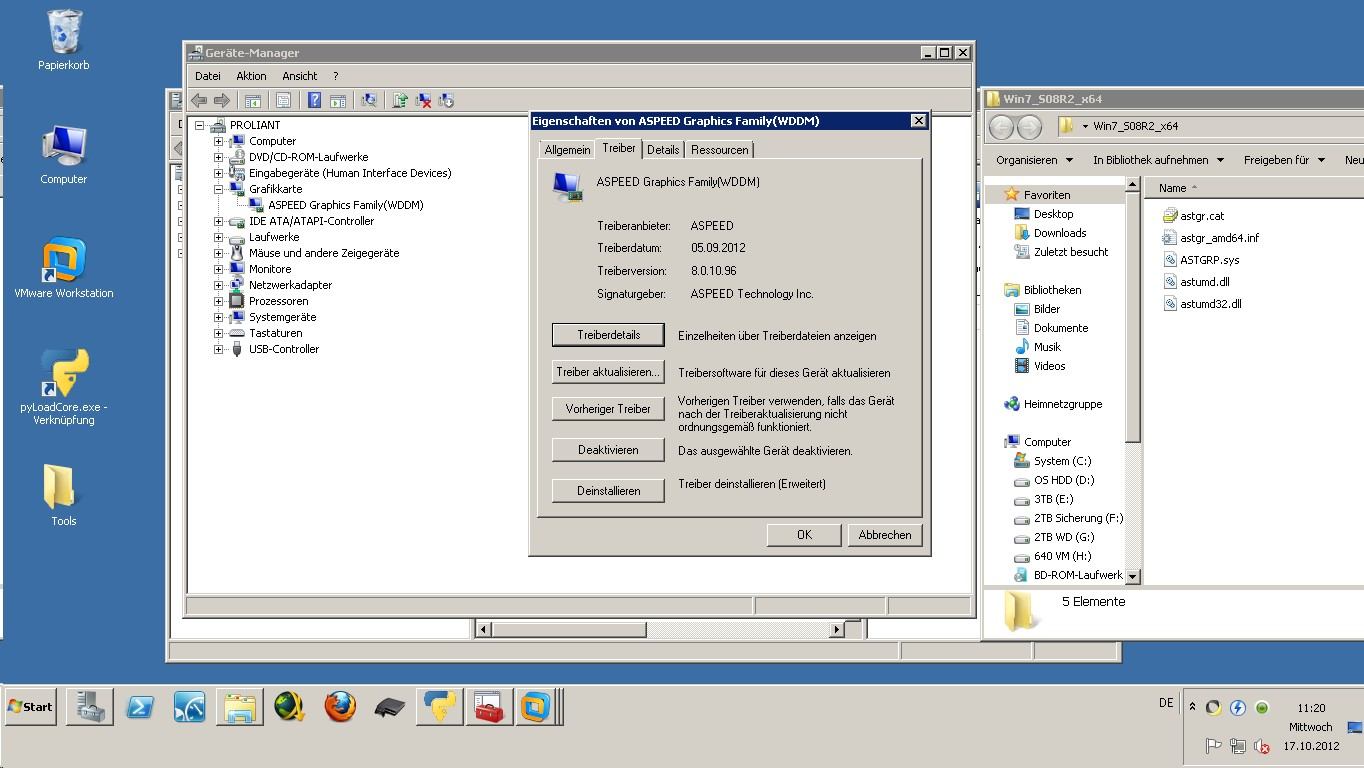The image size is (1364, 768).
Task: Click the Deinstallieren button
Action: (x=608, y=491)
